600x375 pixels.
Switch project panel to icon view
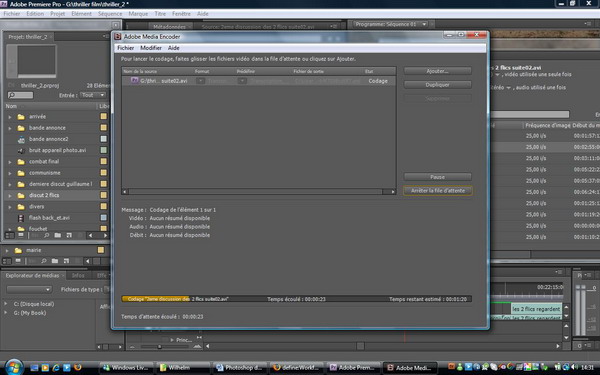pos(21,235)
